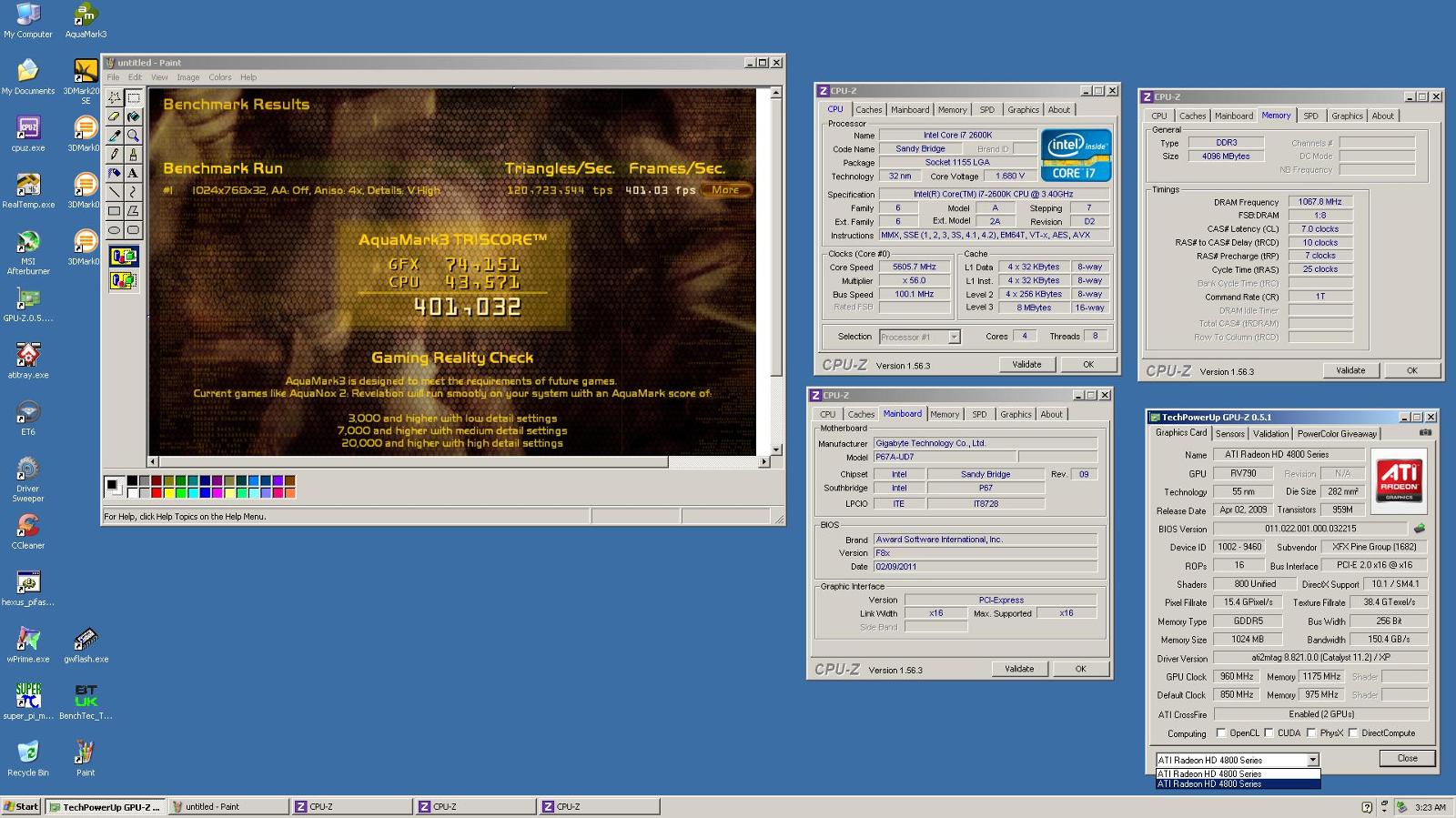Click Validate in the CPU-Z CPU window
This screenshot has width=1456, height=818.
click(1026, 364)
